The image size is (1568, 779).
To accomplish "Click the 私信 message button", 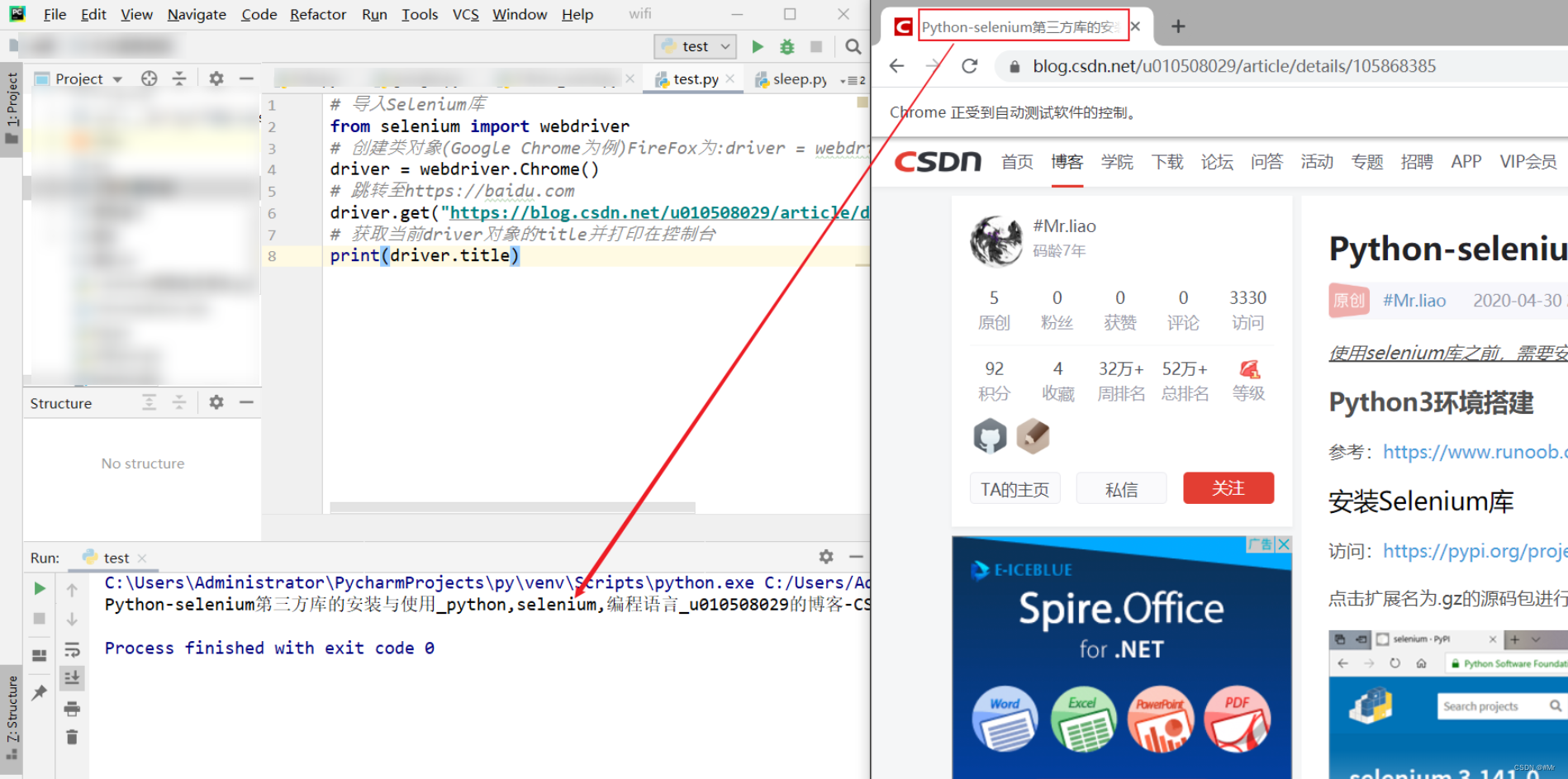I will [x=1121, y=489].
